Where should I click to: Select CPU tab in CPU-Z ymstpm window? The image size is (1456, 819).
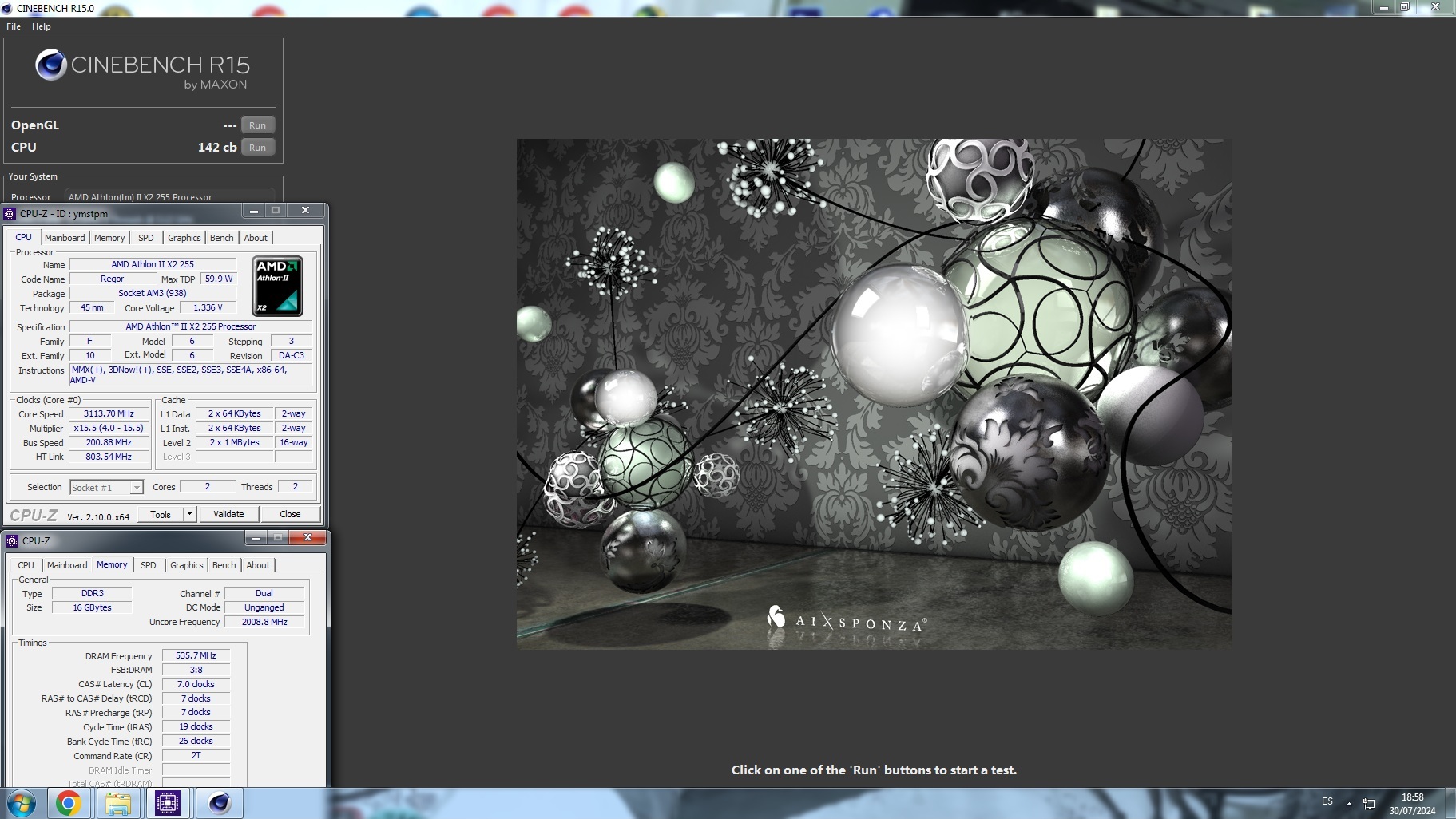click(24, 237)
